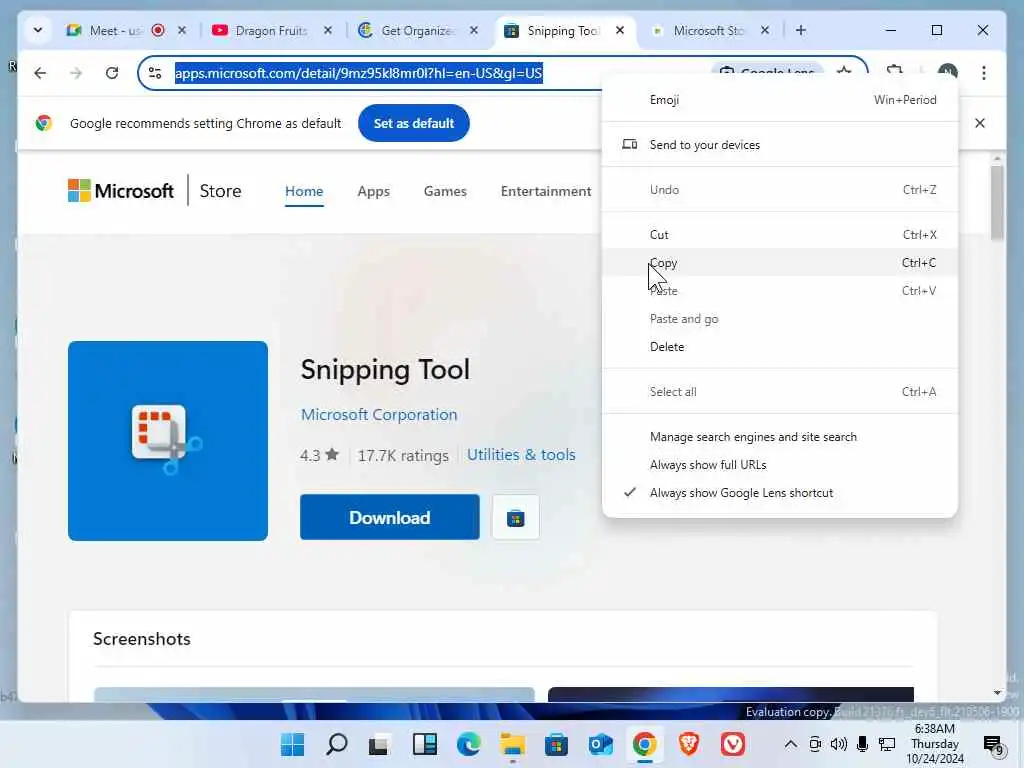Dismiss the Chrome default browser banner
Screen dimensions: 1024x768
[980, 123]
